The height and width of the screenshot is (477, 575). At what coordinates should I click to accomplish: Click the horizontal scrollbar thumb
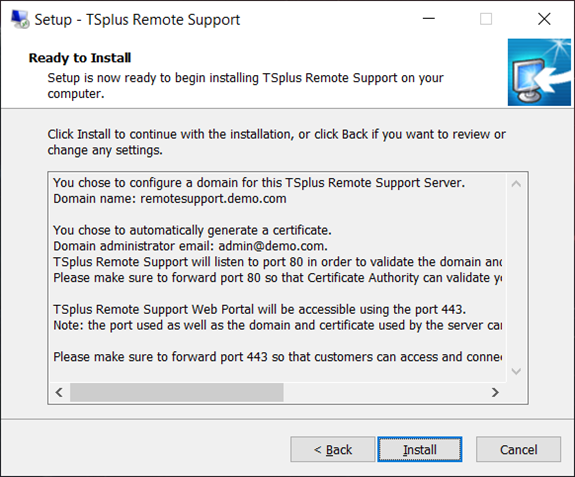click(x=177, y=392)
